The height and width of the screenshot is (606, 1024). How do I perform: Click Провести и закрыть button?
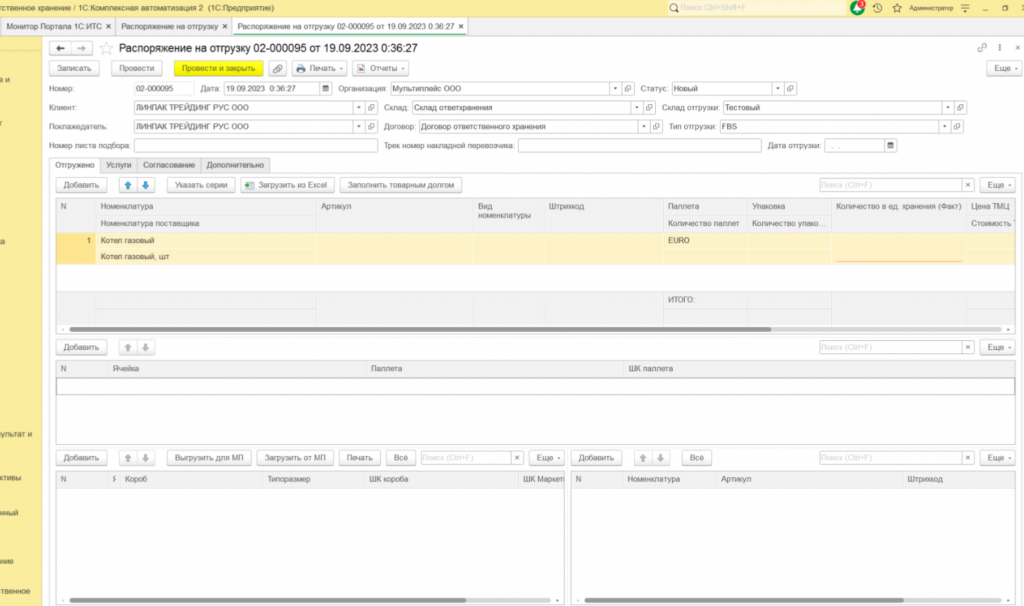pyautogui.click(x=218, y=68)
